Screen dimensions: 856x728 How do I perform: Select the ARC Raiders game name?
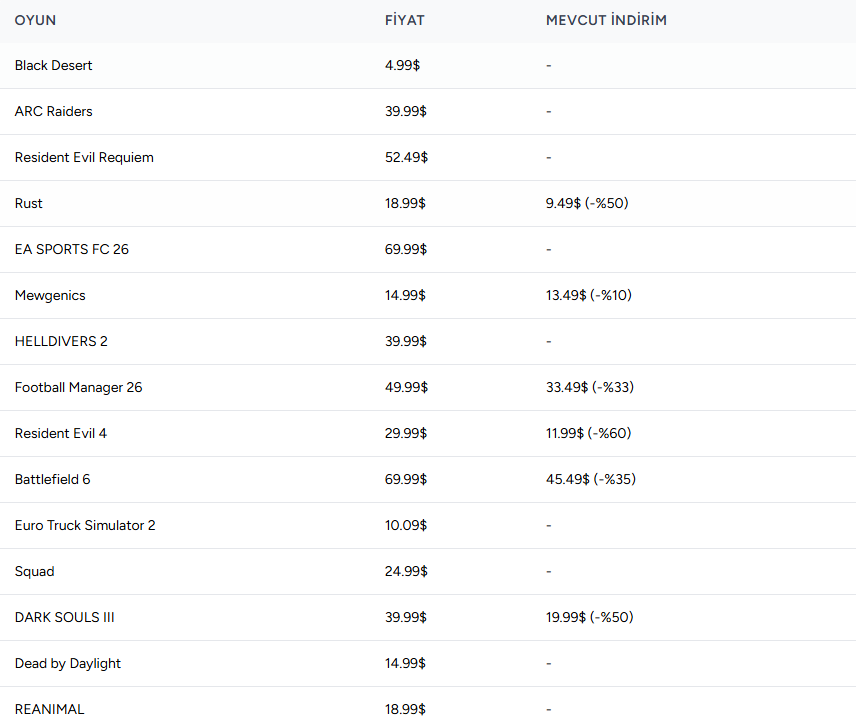point(54,111)
